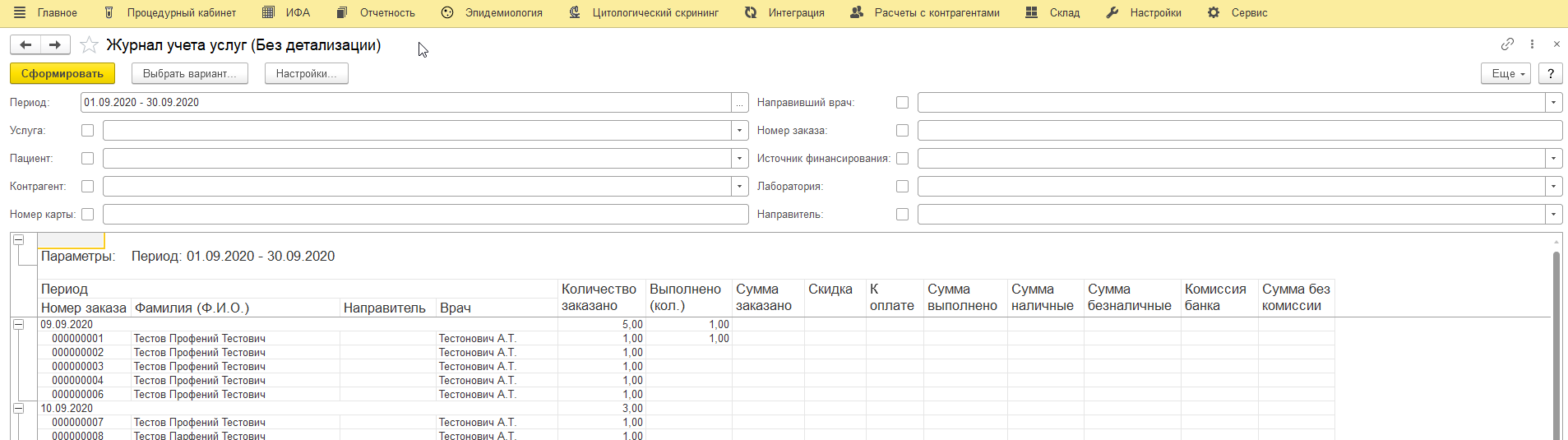Copy link using the chain icon
Viewport: 1568px width, 440px height.
pyautogui.click(x=1507, y=44)
